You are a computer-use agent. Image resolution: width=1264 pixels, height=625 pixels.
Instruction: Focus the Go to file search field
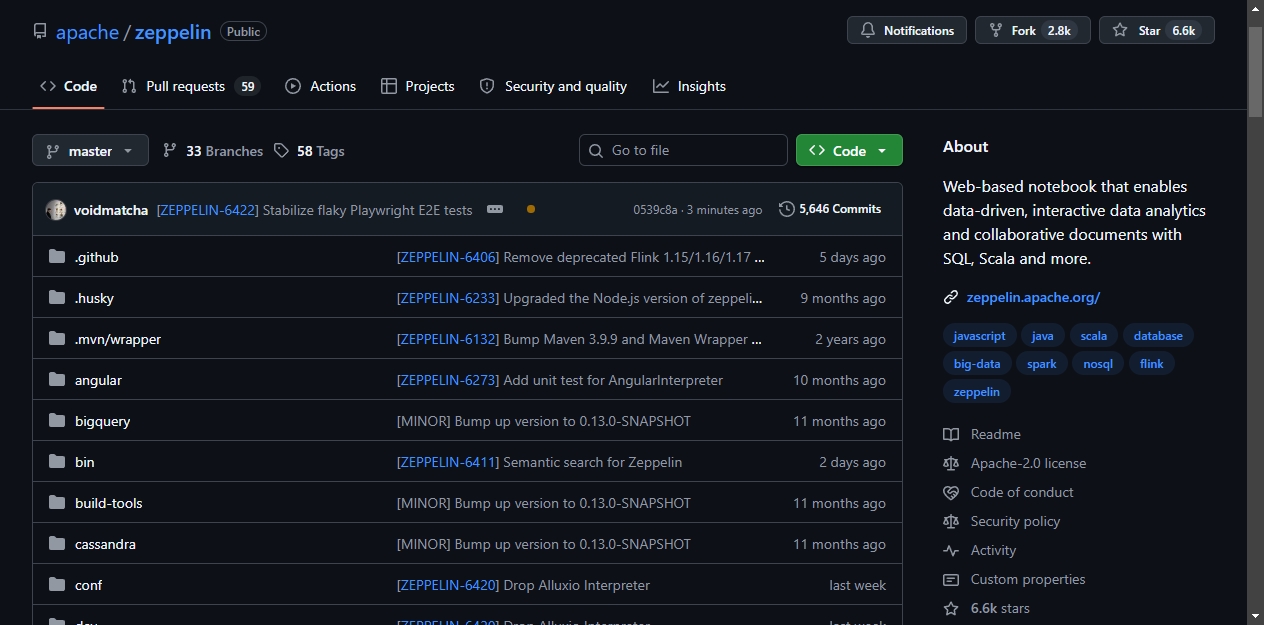(x=683, y=150)
